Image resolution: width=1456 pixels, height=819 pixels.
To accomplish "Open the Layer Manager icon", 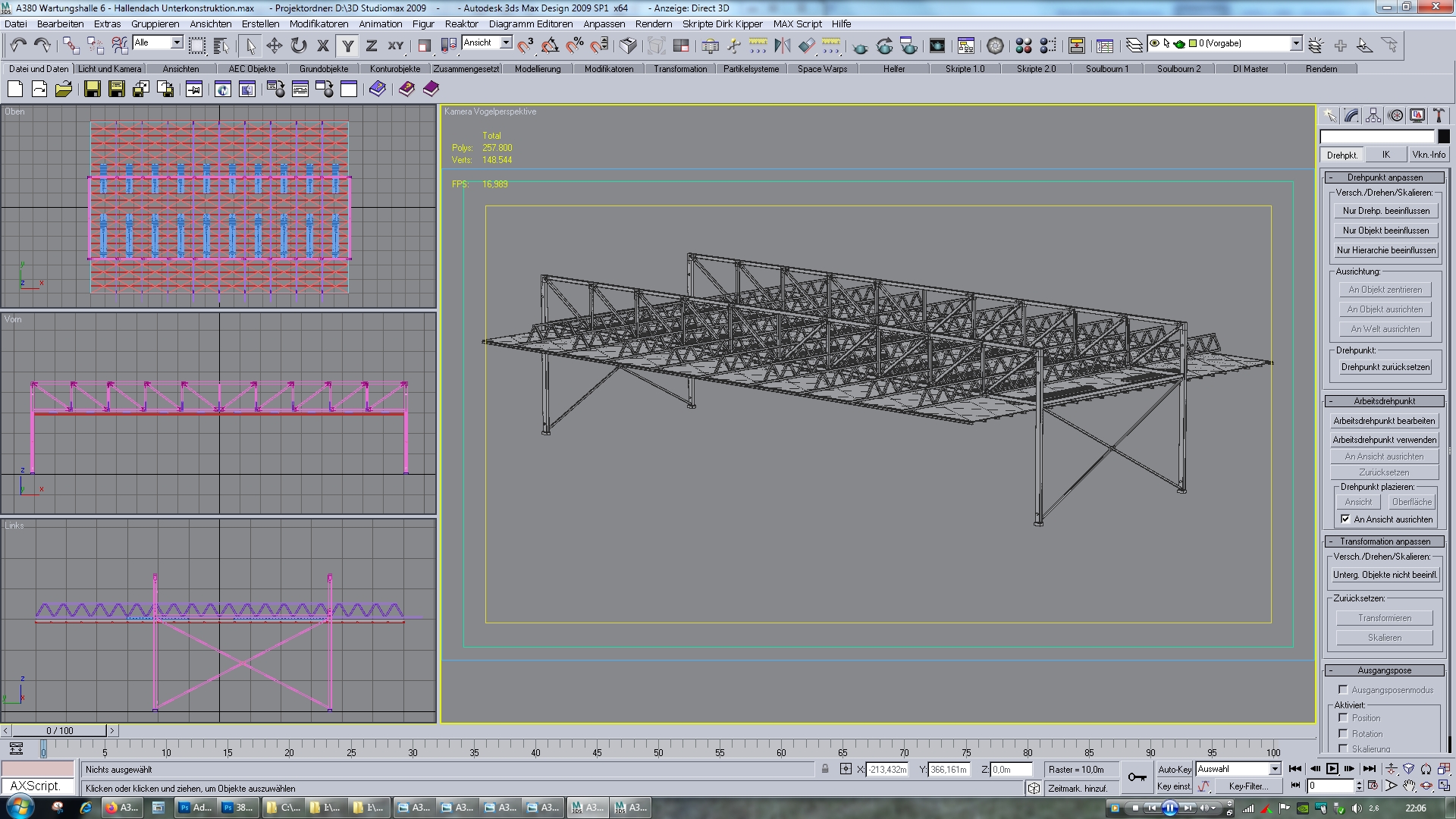I will tap(1134, 45).
